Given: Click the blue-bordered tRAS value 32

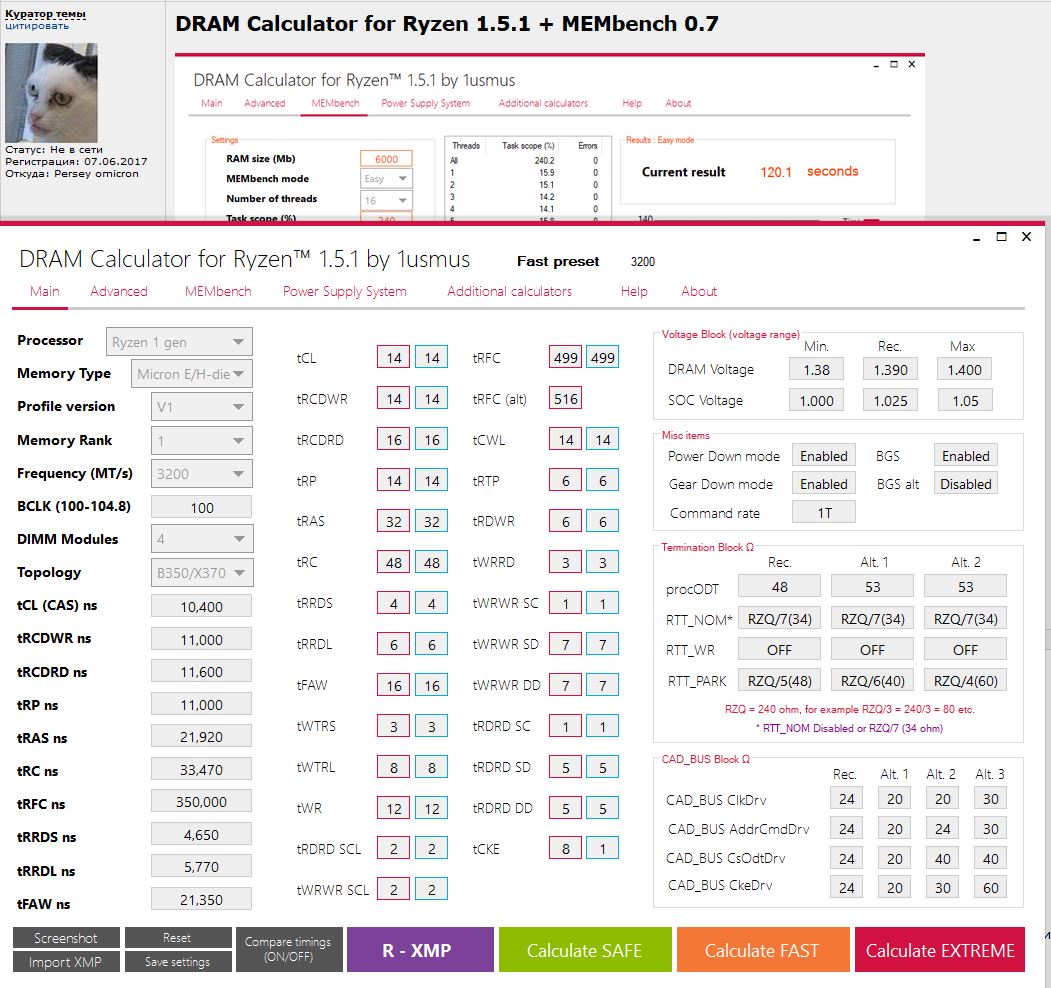Looking at the screenshot, I should pos(431,521).
